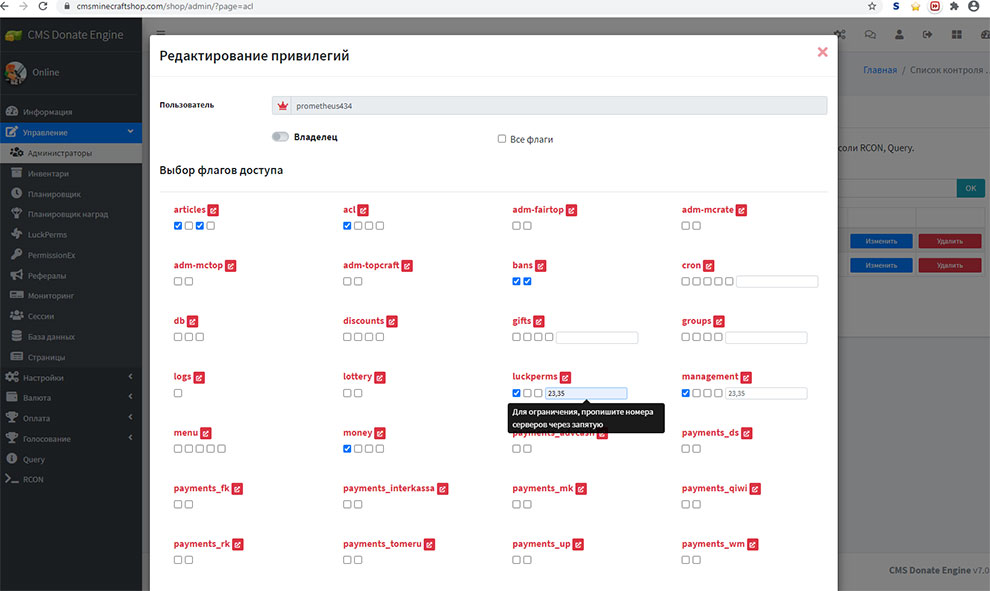Click the edit icon next to management
Viewport: 990px width, 591px height.
pos(746,377)
